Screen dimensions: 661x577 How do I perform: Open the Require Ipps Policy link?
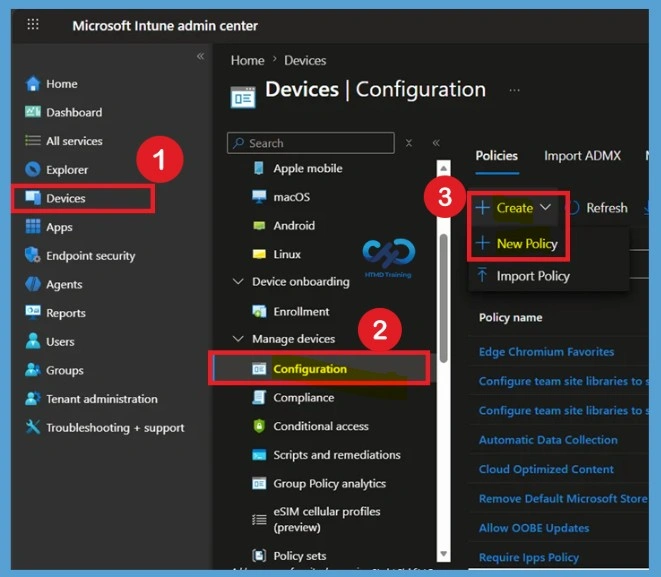[529, 558]
